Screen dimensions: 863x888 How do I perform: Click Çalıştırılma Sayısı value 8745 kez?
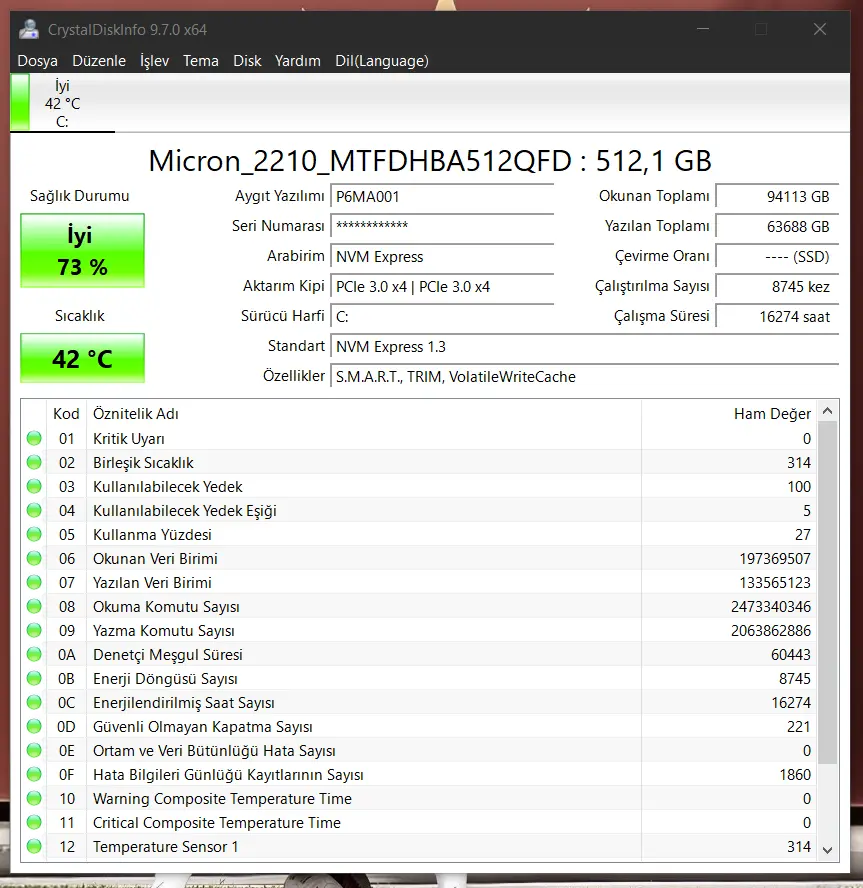point(777,287)
